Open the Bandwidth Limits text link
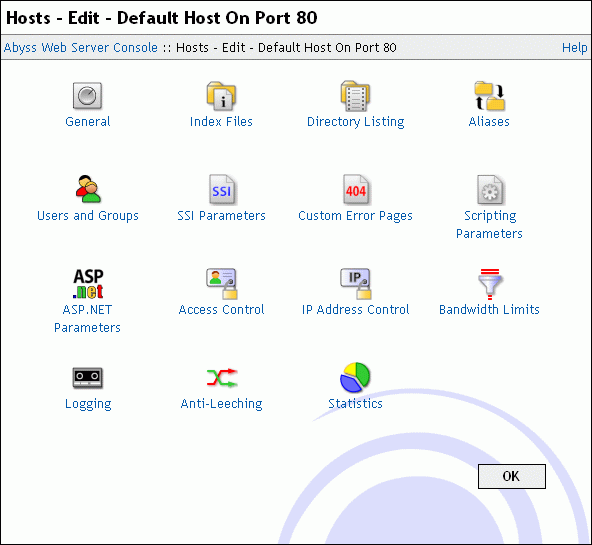This screenshot has width=592, height=545. point(489,309)
